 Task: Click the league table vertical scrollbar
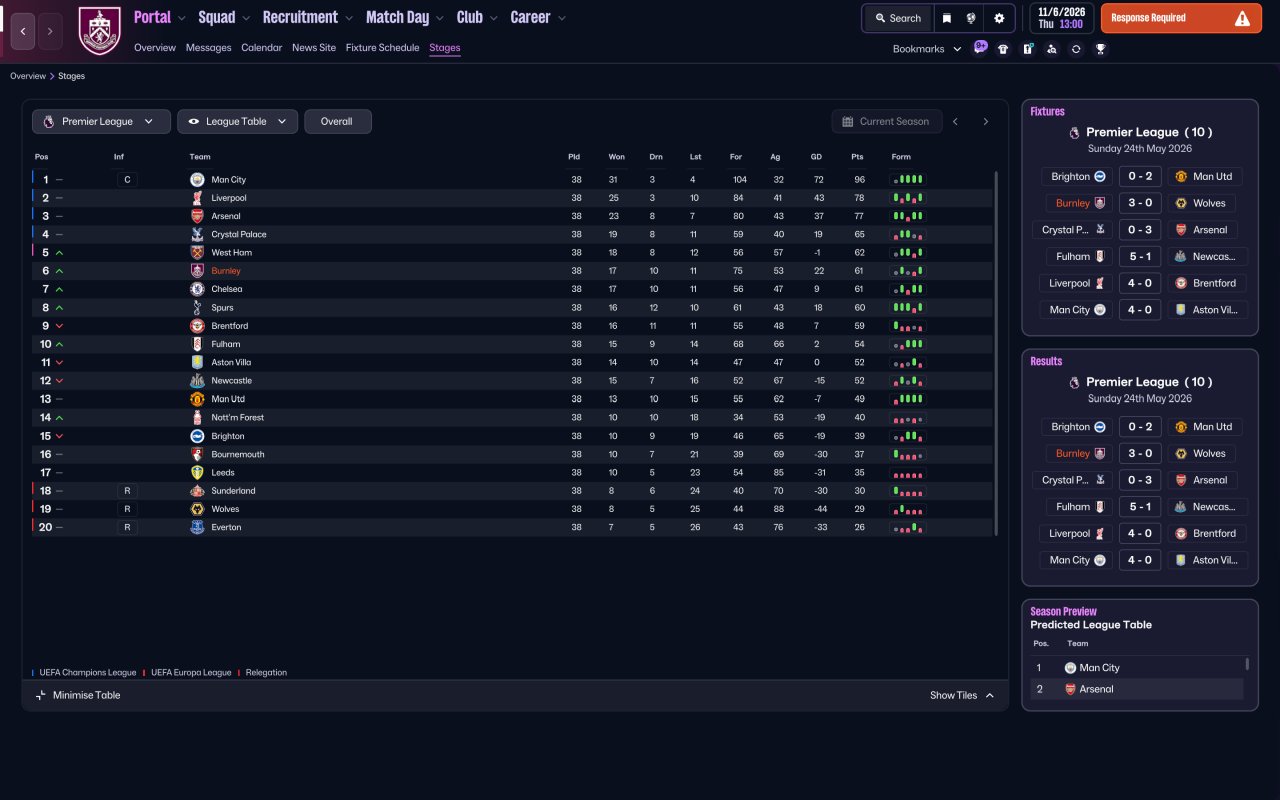point(996,353)
